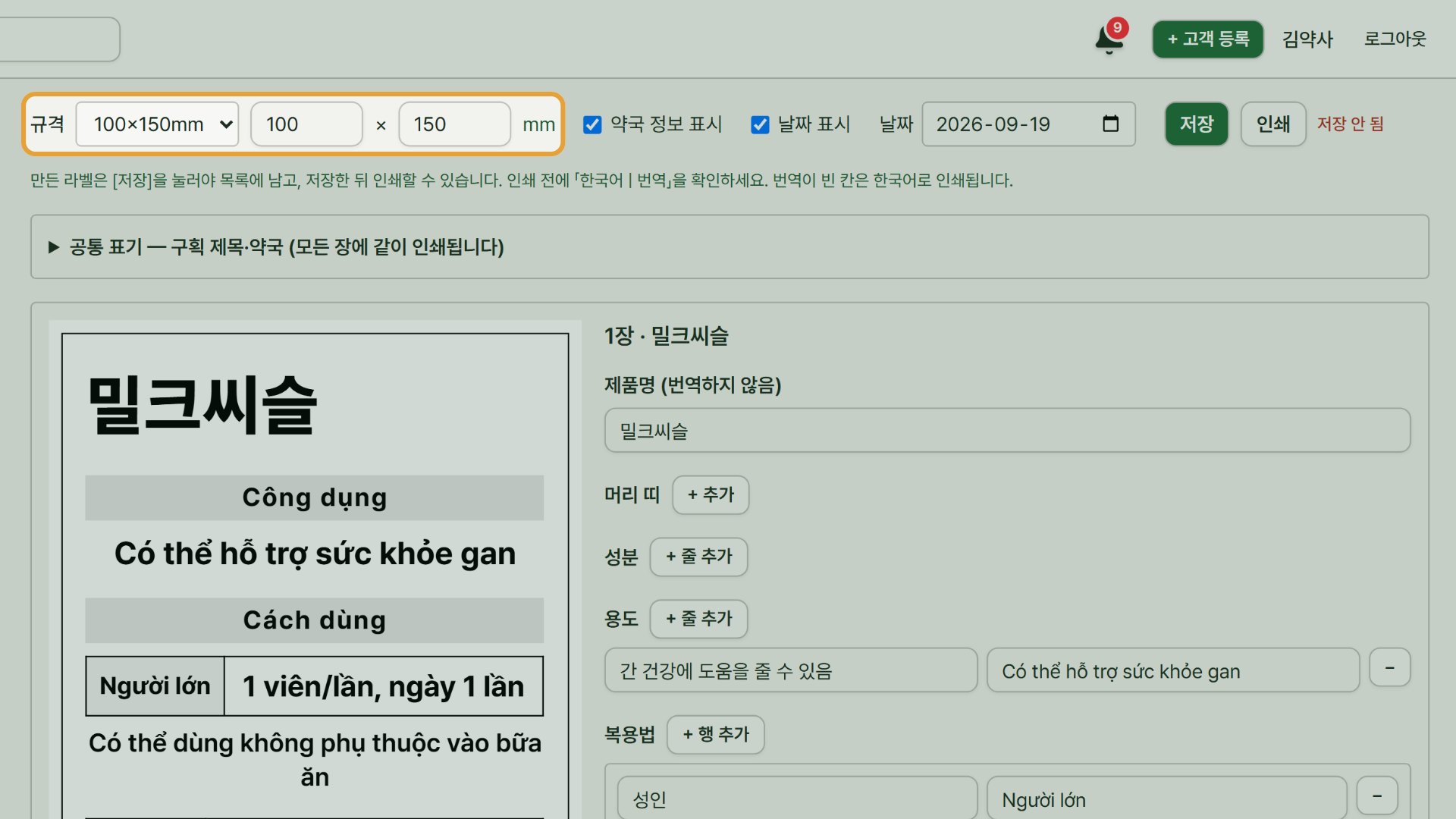The image size is (1456, 819).
Task: Click the 간 건강에 도움을 줄 수 있음 field
Action: [791, 670]
